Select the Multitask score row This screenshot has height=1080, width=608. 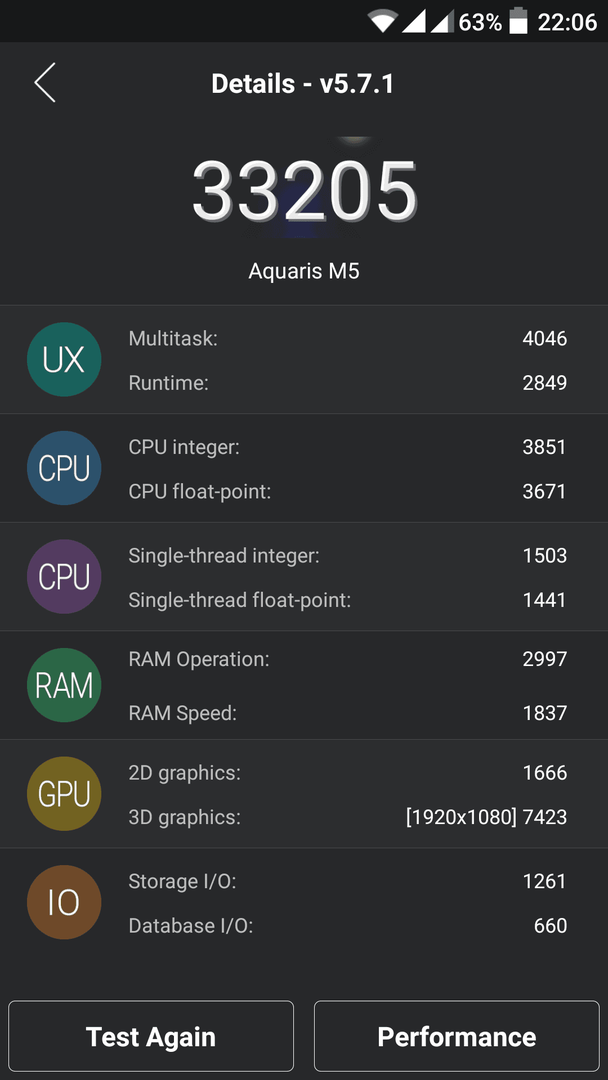point(348,338)
